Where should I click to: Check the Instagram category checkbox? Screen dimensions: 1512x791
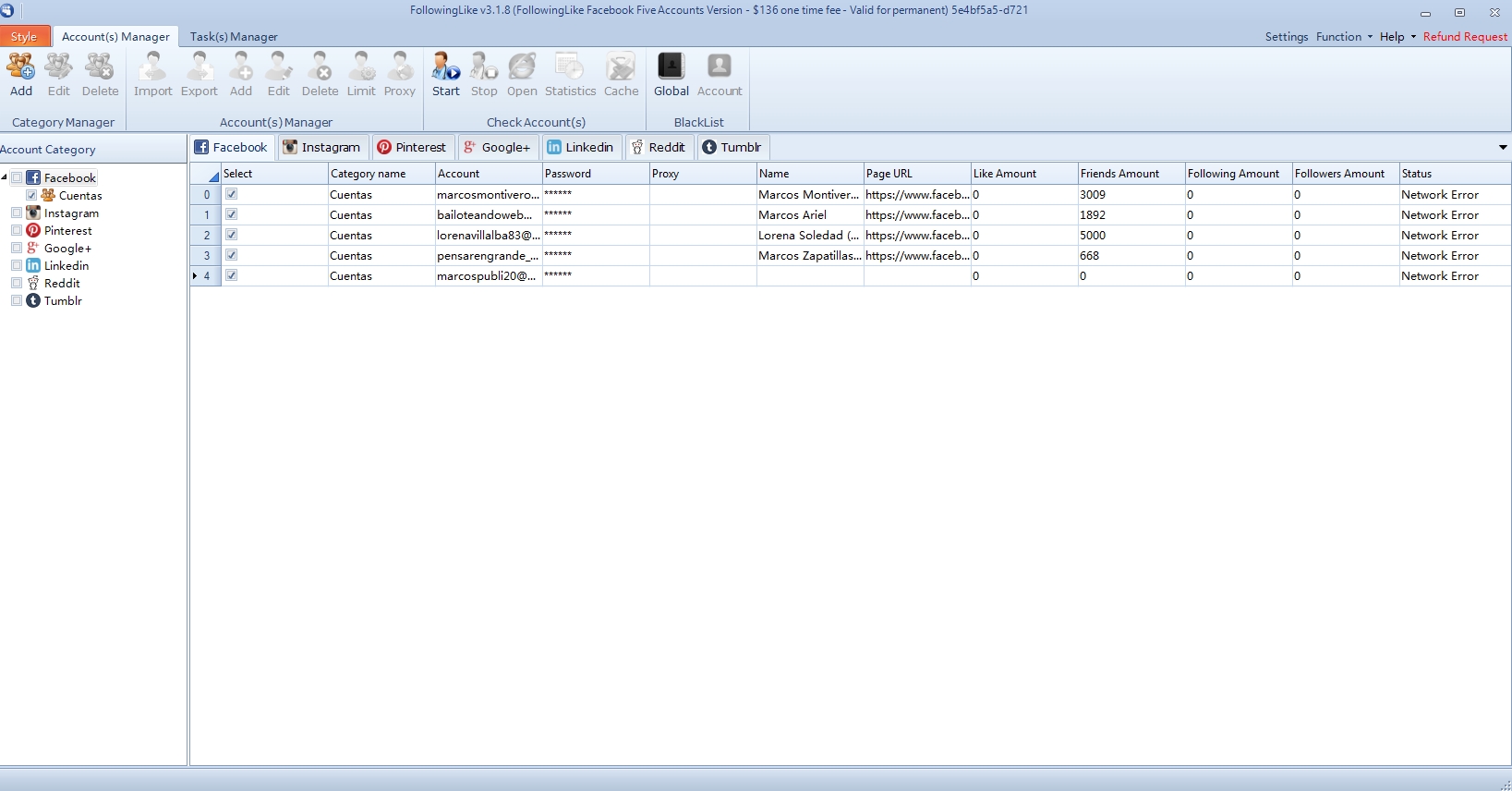(17, 213)
